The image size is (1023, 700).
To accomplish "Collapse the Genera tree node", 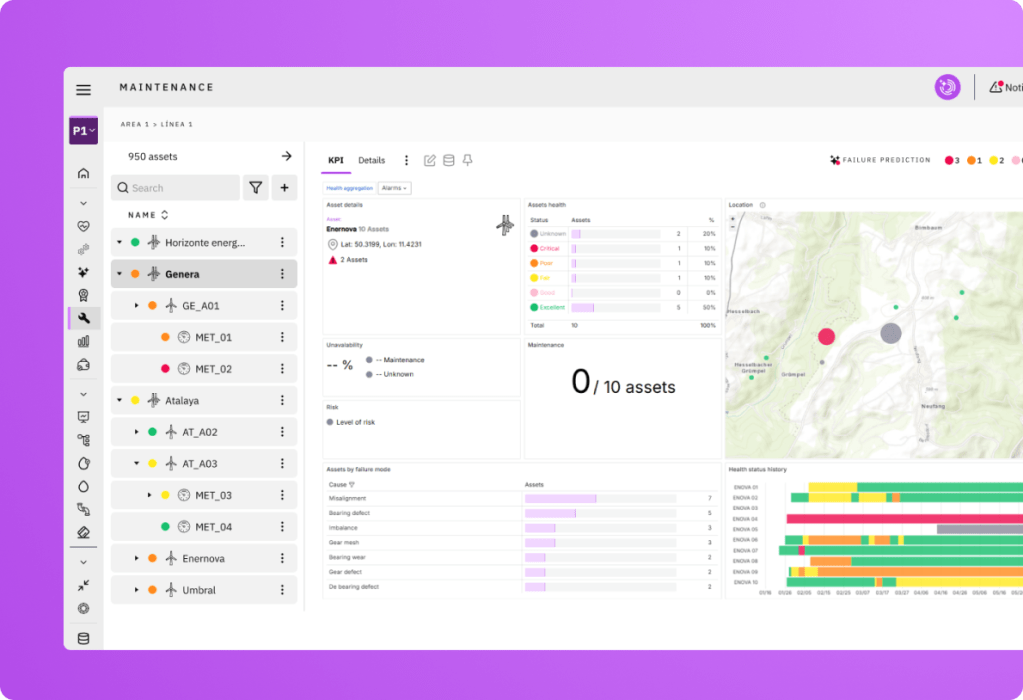I will (x=119, y=274).
